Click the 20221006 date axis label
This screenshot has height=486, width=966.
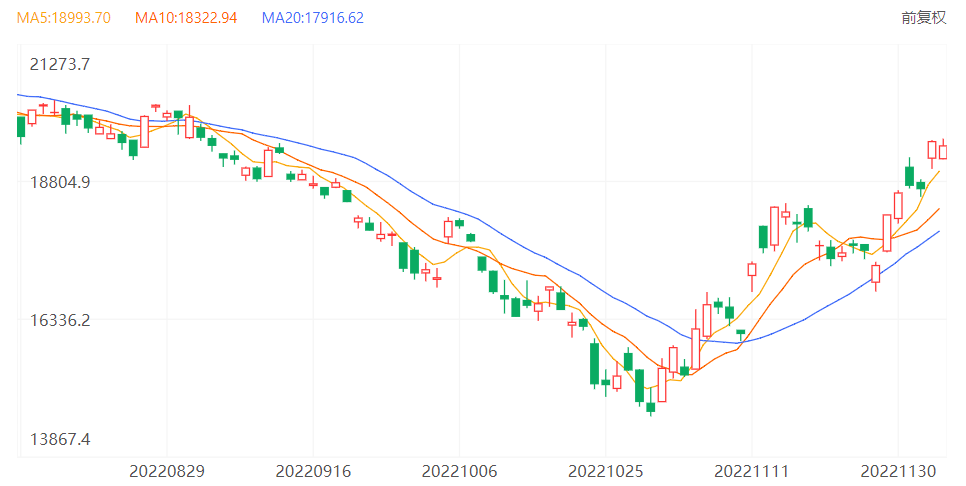459,472
